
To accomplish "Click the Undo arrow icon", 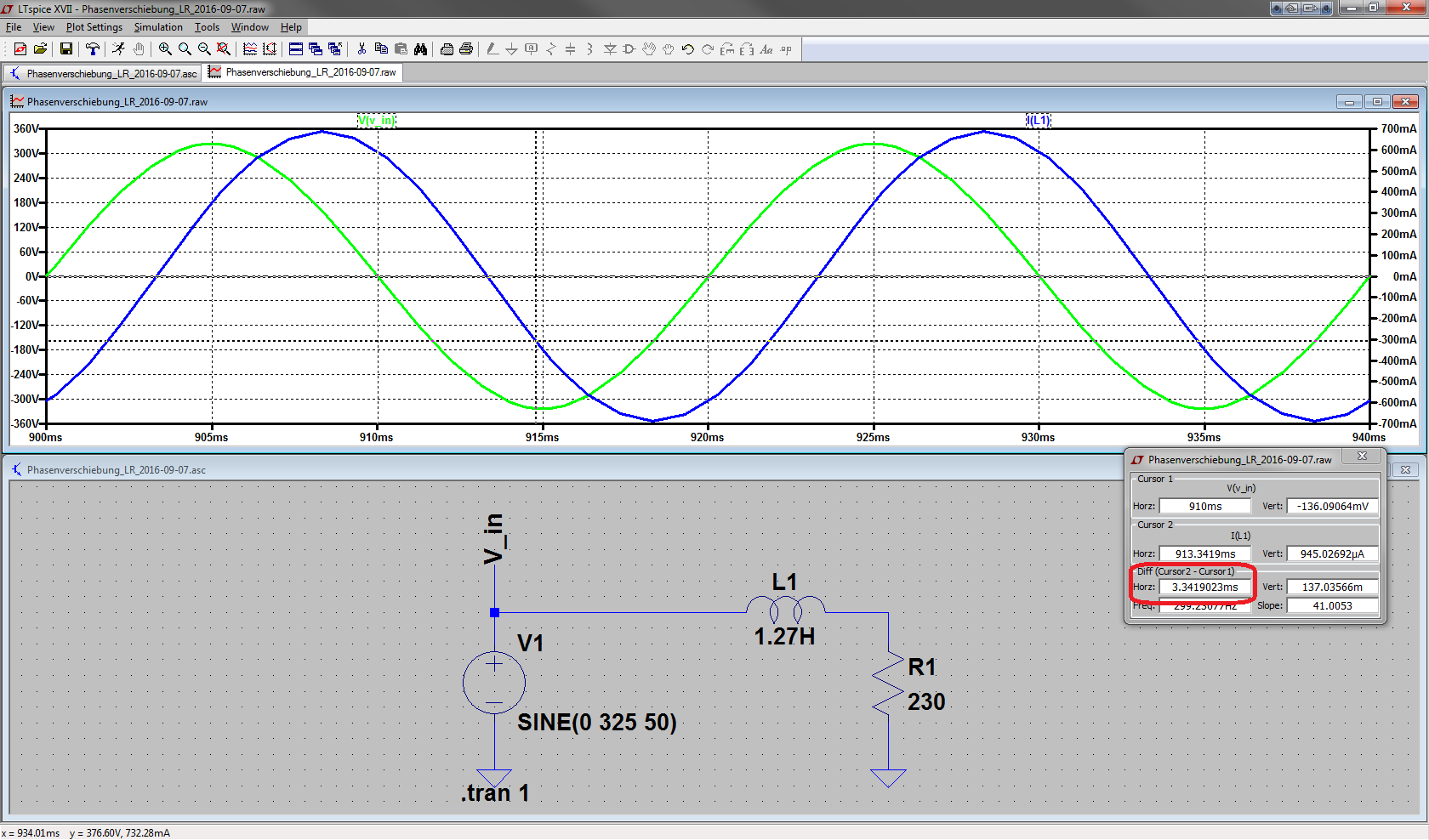I will [688, 49].
